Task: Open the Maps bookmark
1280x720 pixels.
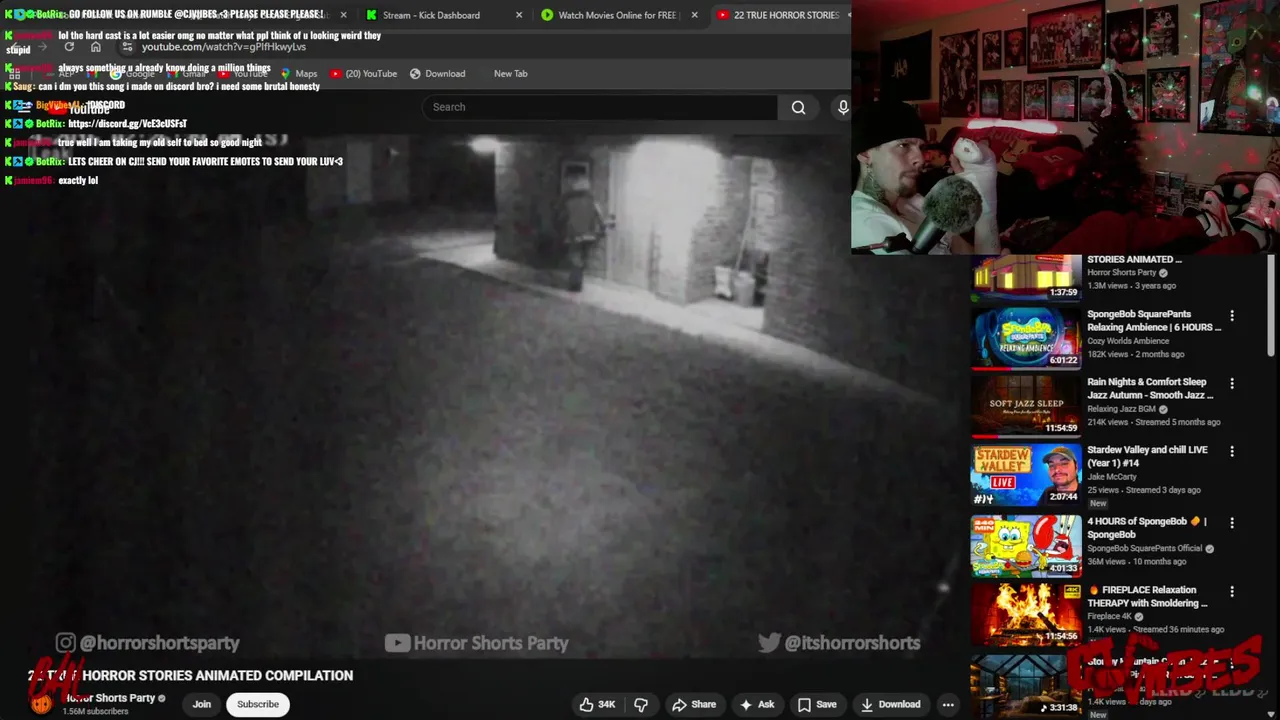Action: [299, 73]
